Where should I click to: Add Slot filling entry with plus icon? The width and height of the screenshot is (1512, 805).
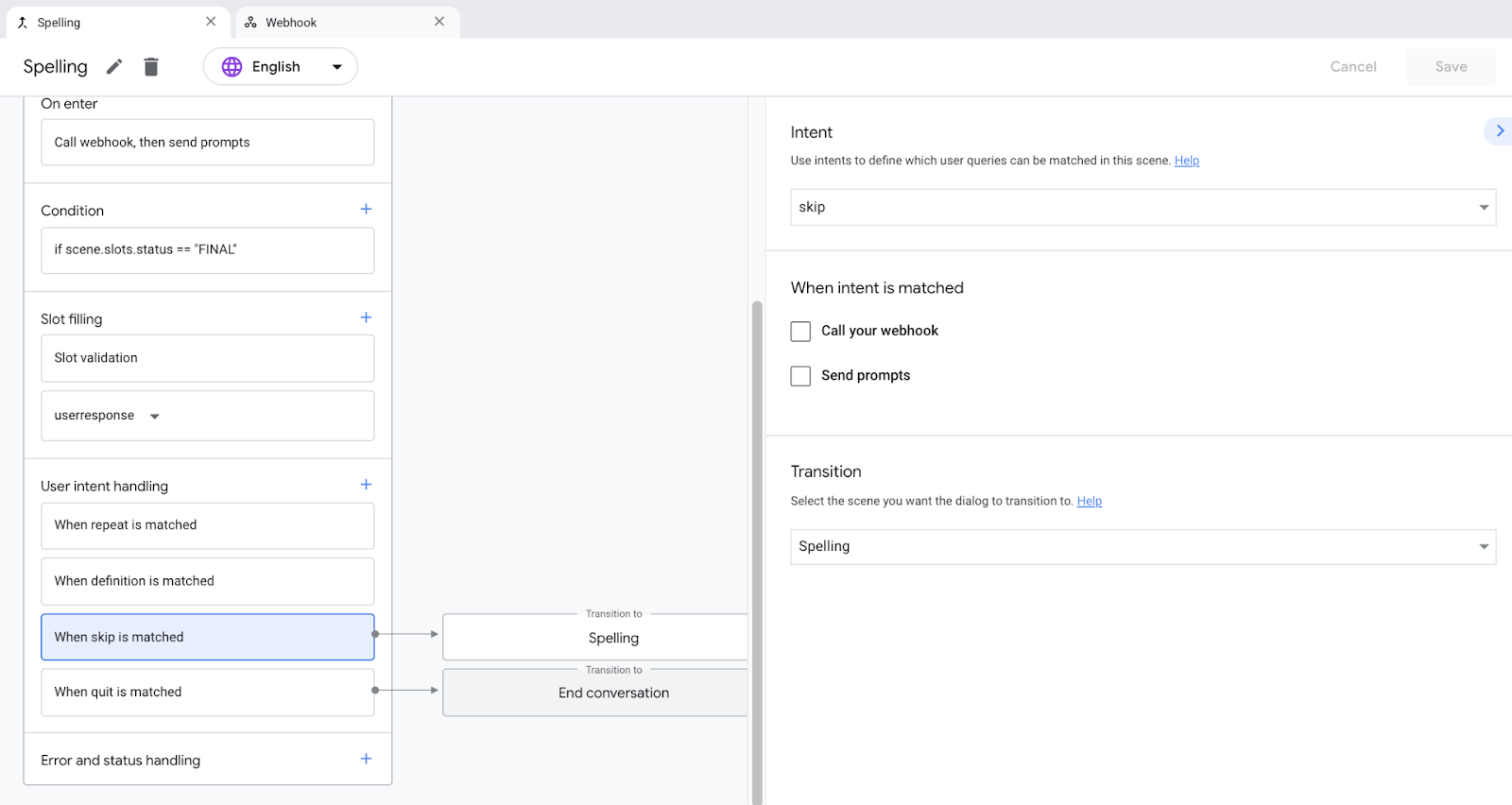pyautogui.click(x=366, y=317)
